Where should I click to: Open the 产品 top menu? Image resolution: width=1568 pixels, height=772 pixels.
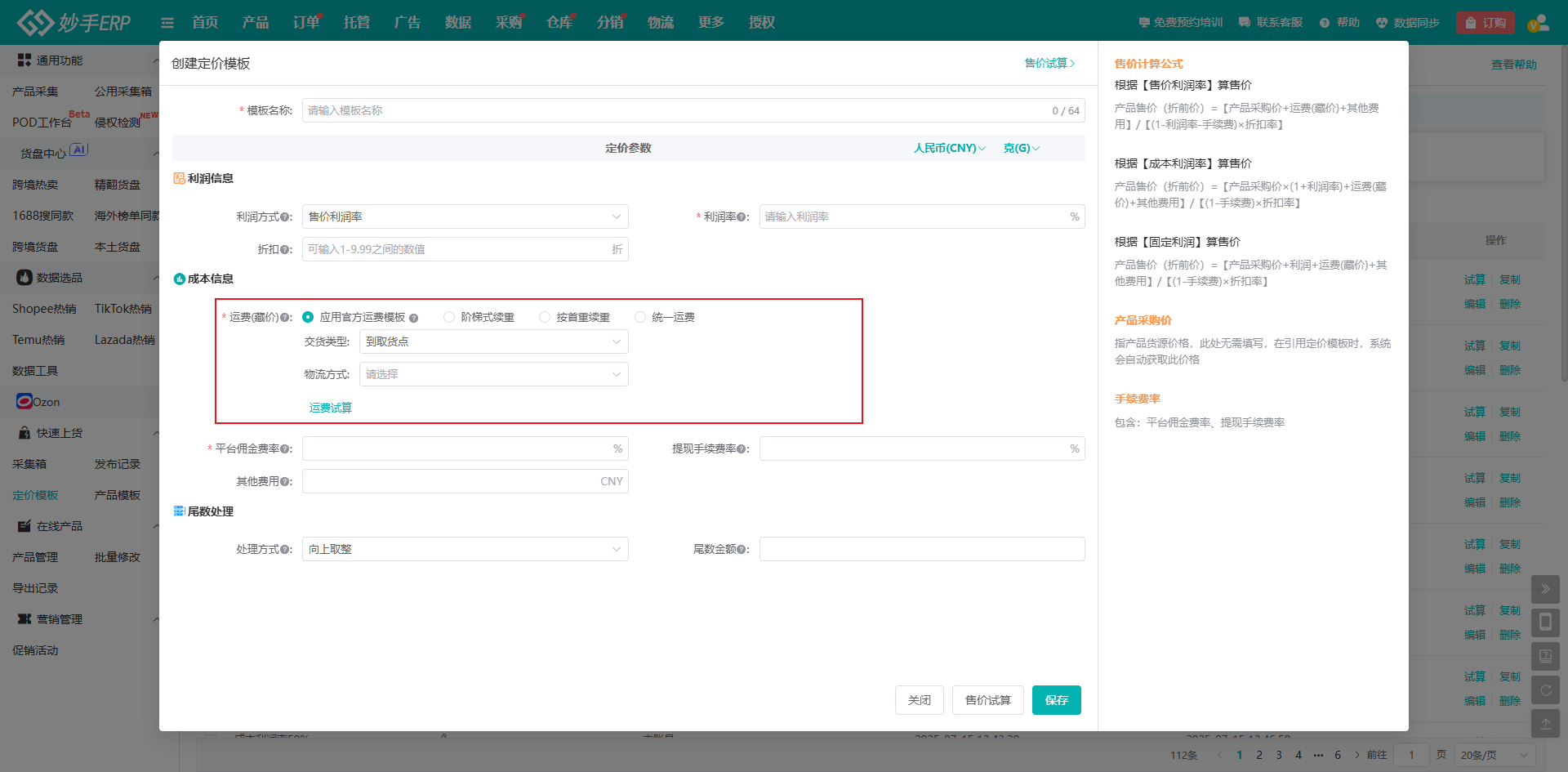255,23
